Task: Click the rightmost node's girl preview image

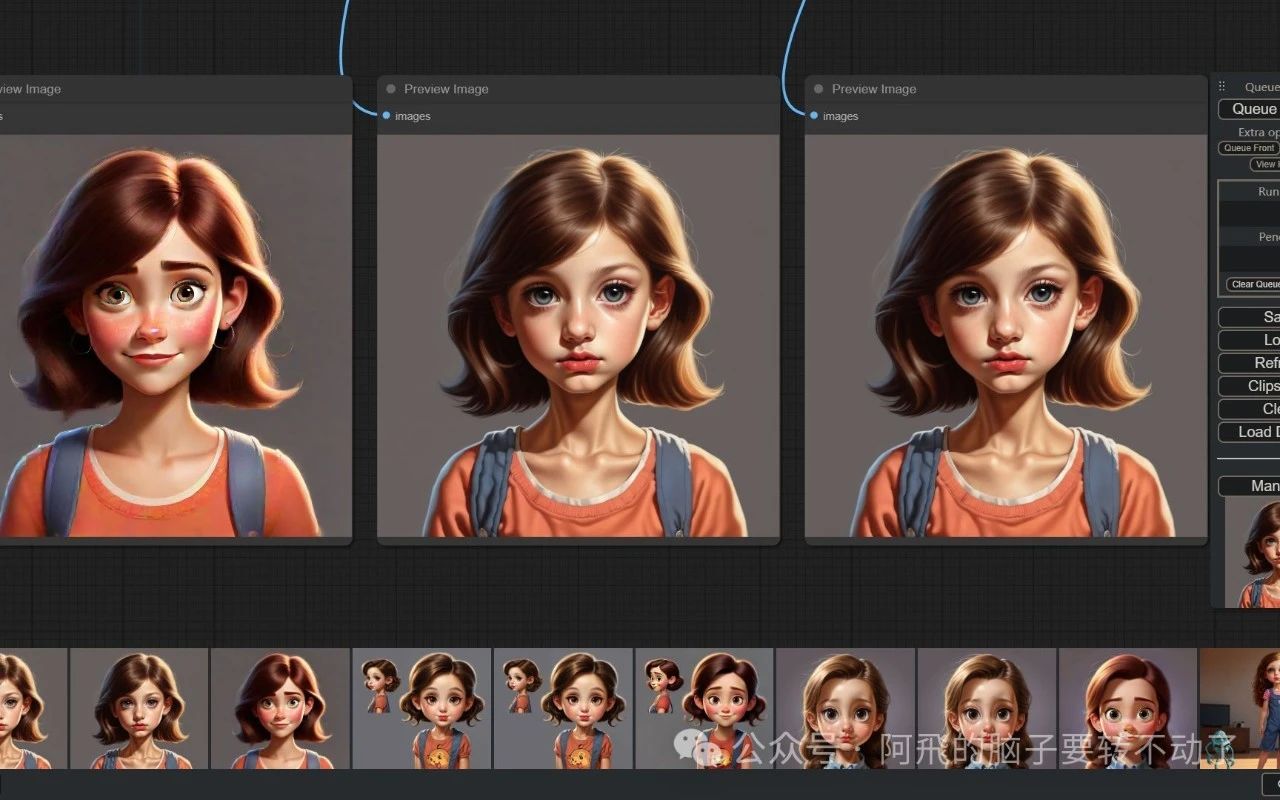Action: tap(1006, 336)
